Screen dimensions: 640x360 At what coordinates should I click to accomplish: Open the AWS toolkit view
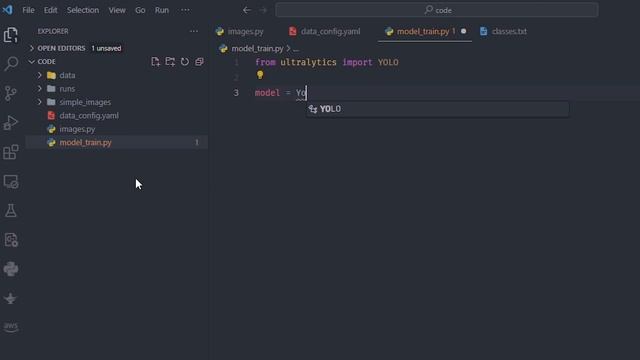pos(11,327)
